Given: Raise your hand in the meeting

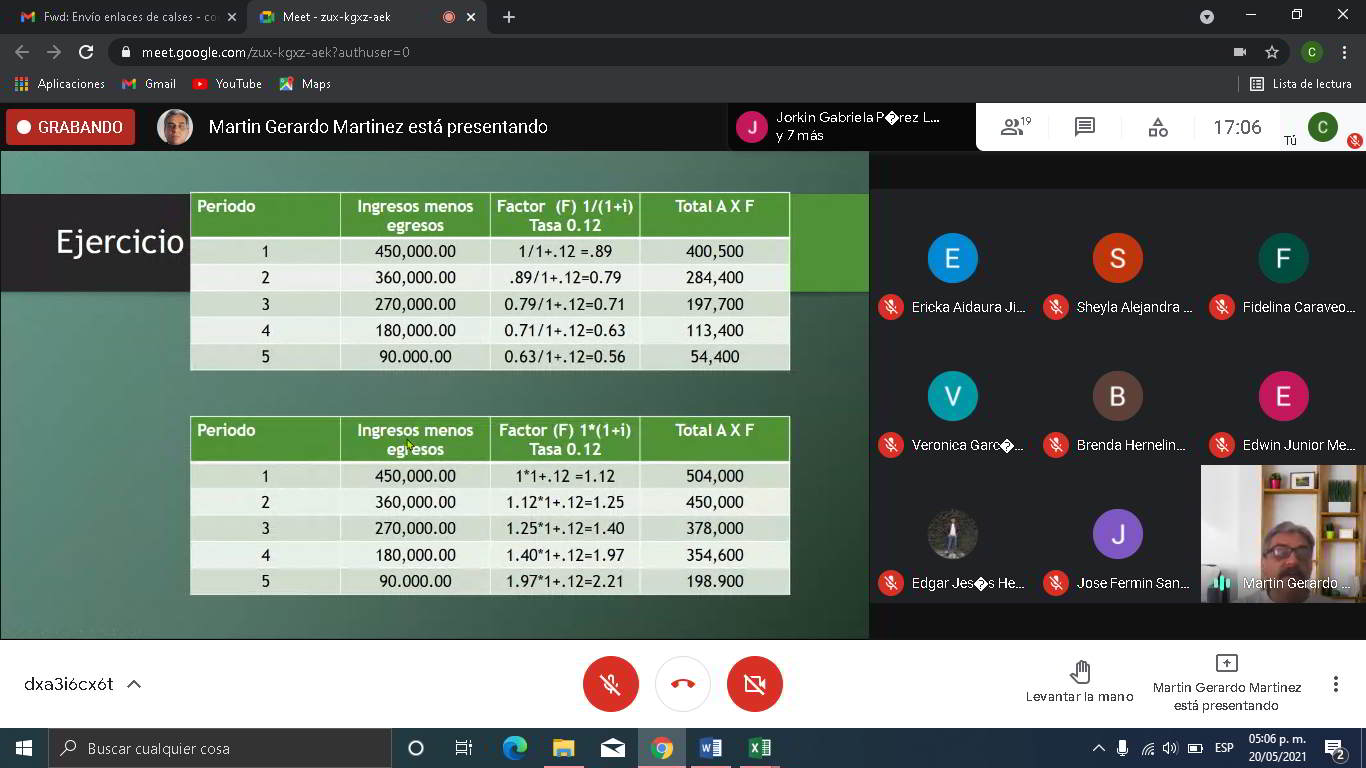Looking at the screenshot, I should click(1079, 681).
